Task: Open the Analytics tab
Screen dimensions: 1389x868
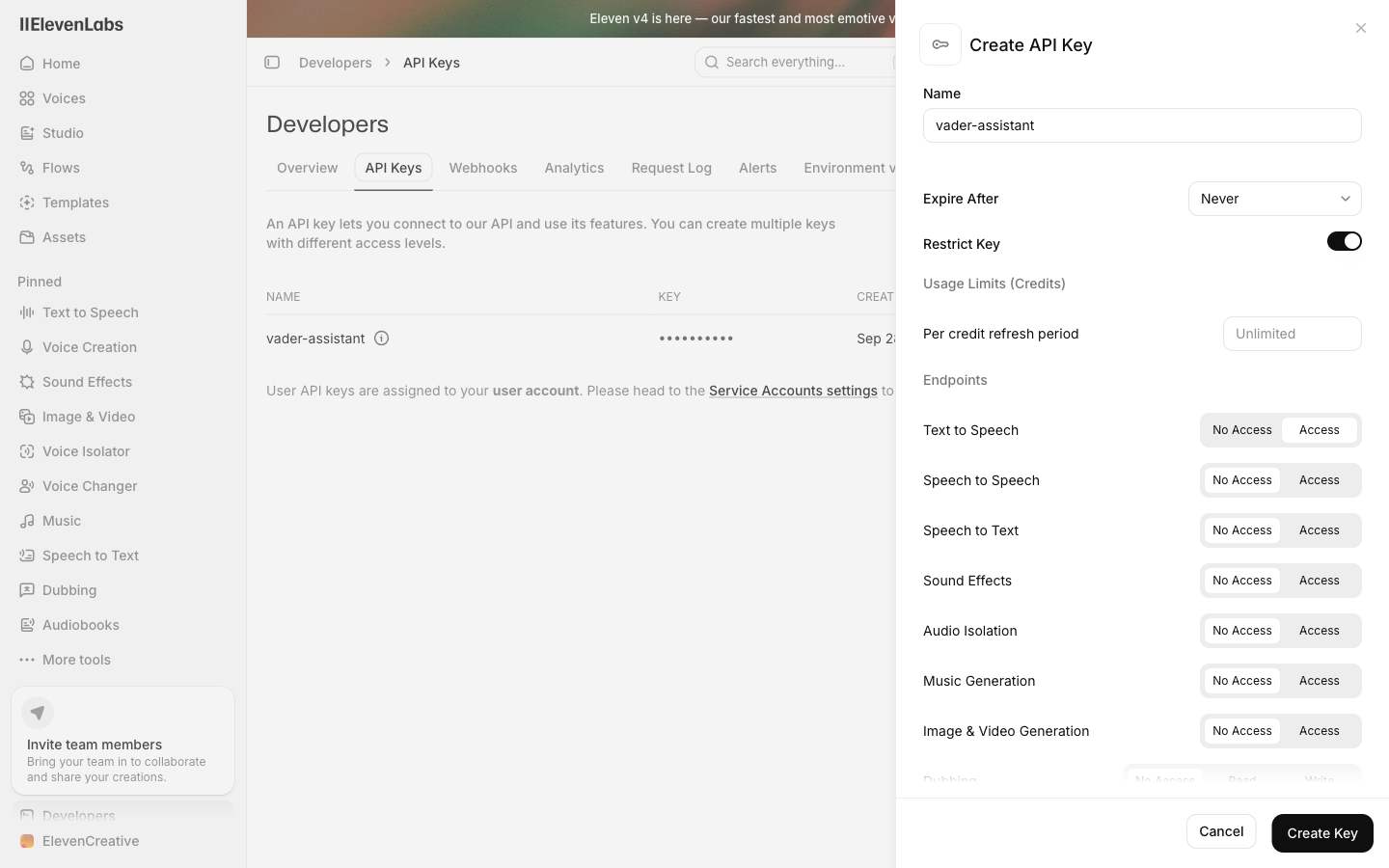Action: 574,168
